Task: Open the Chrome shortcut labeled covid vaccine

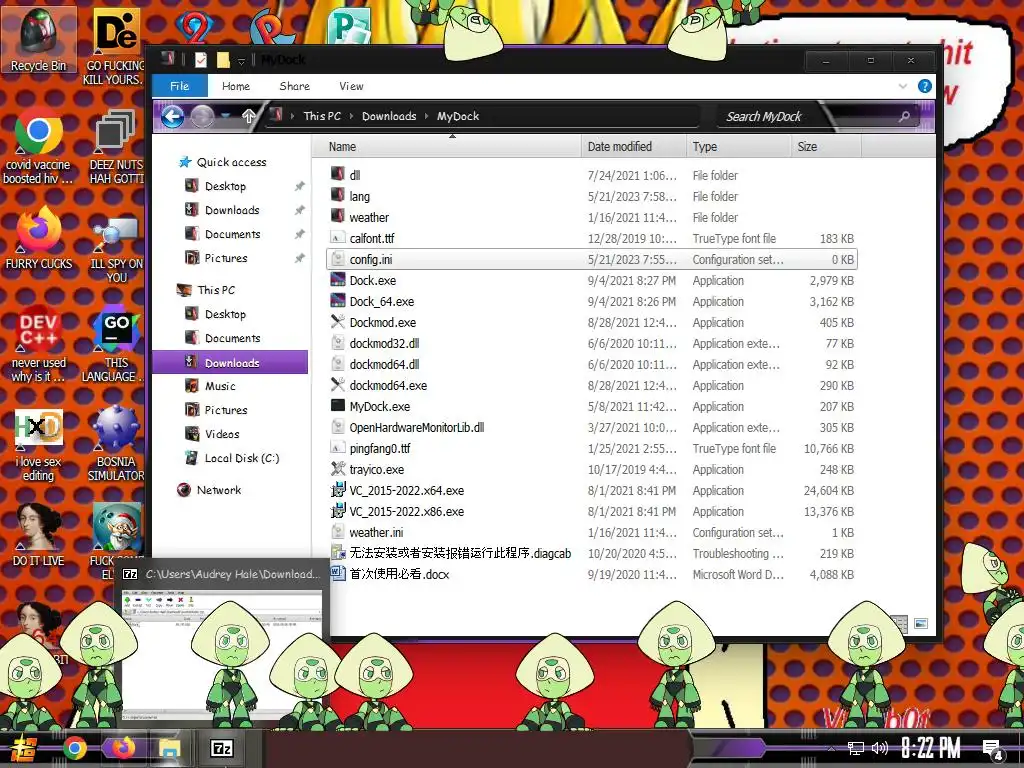Action: tap(39, 145)
